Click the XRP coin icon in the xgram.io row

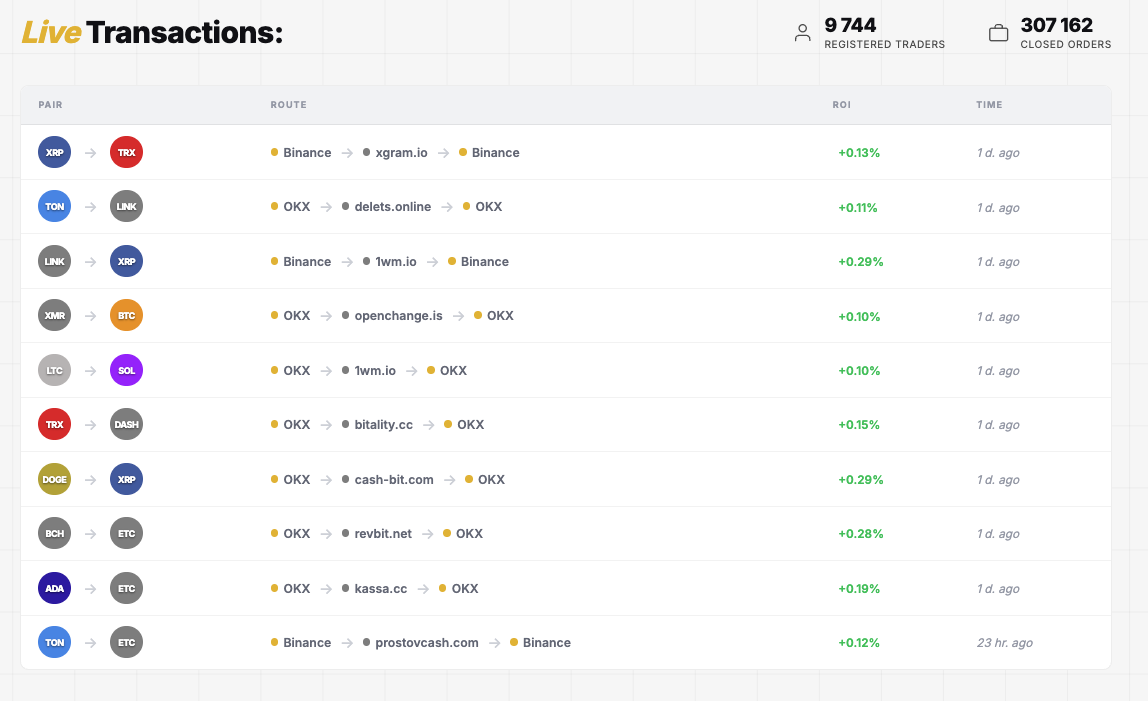pyautogui.click(x=54, y=152)
